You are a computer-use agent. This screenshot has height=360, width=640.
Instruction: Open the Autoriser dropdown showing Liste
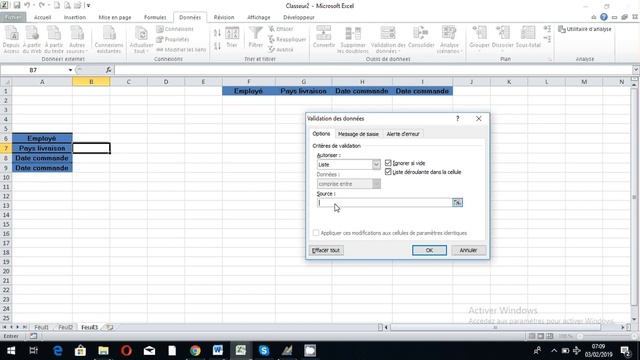point(376,164)
